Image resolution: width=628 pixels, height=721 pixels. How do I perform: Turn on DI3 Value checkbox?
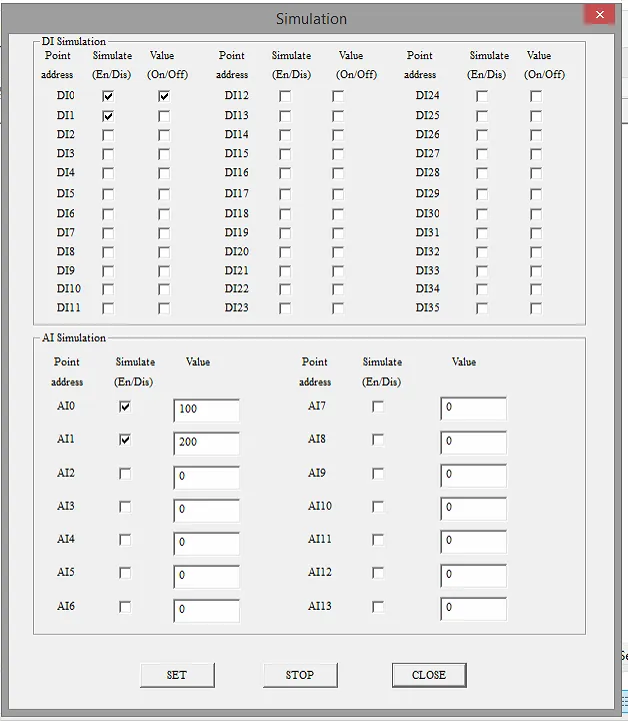[x=164, y=154]
